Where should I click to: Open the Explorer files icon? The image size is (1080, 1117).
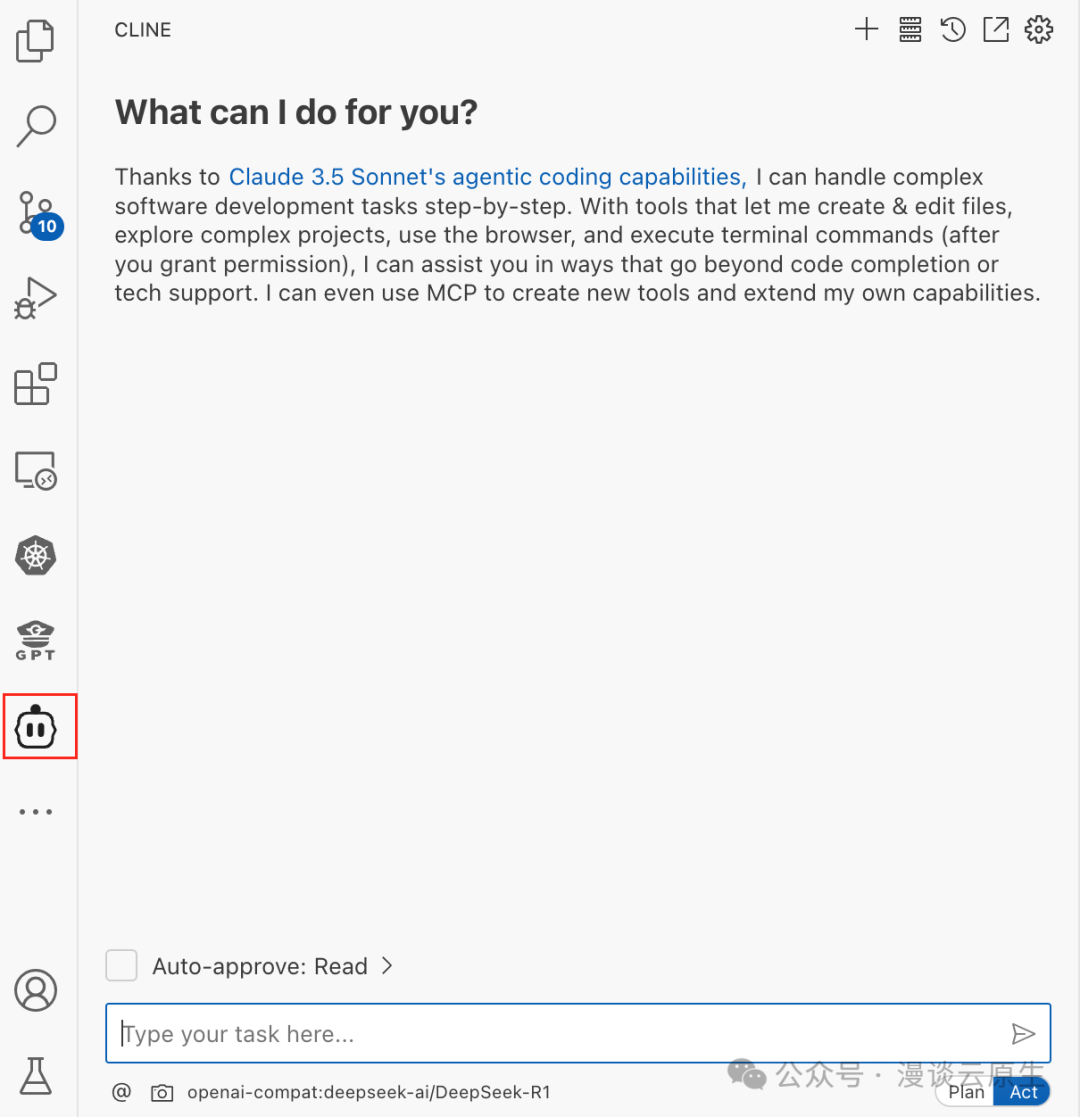coord(35,41)
